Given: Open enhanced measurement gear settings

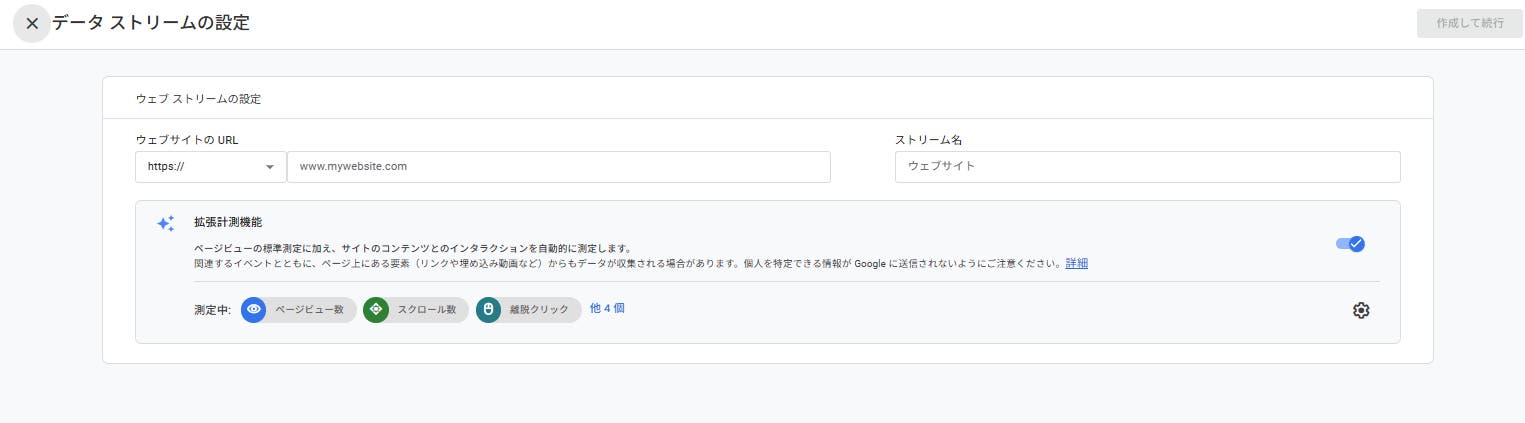Looking at the screenshot, I should 1360,310.
